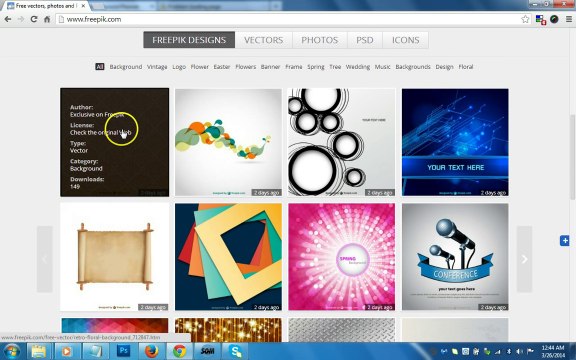576x360 pixels.
Task: Launch the media player taskbar icon
Action: (67, 351)
